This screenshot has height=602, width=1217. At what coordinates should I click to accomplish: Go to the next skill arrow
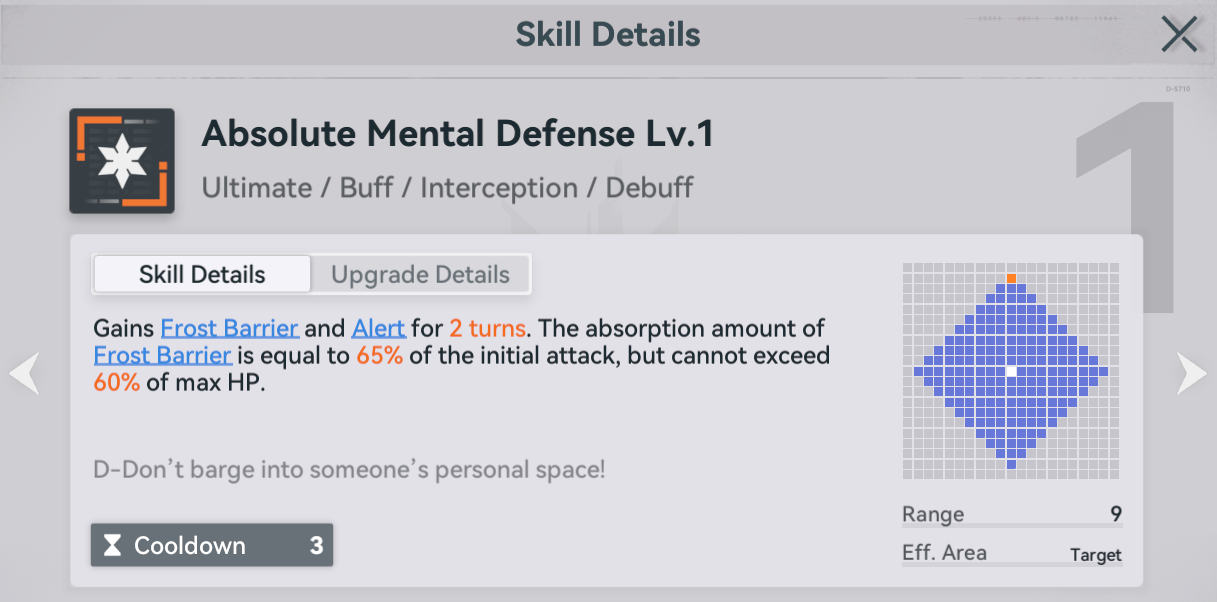pyautogui.click(x=1191, y=373)
